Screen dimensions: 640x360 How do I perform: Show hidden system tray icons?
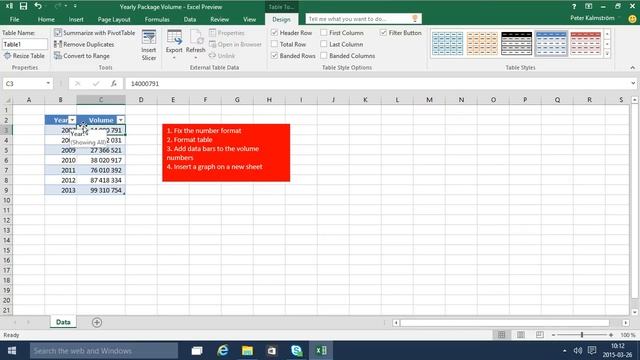point(564,351)
